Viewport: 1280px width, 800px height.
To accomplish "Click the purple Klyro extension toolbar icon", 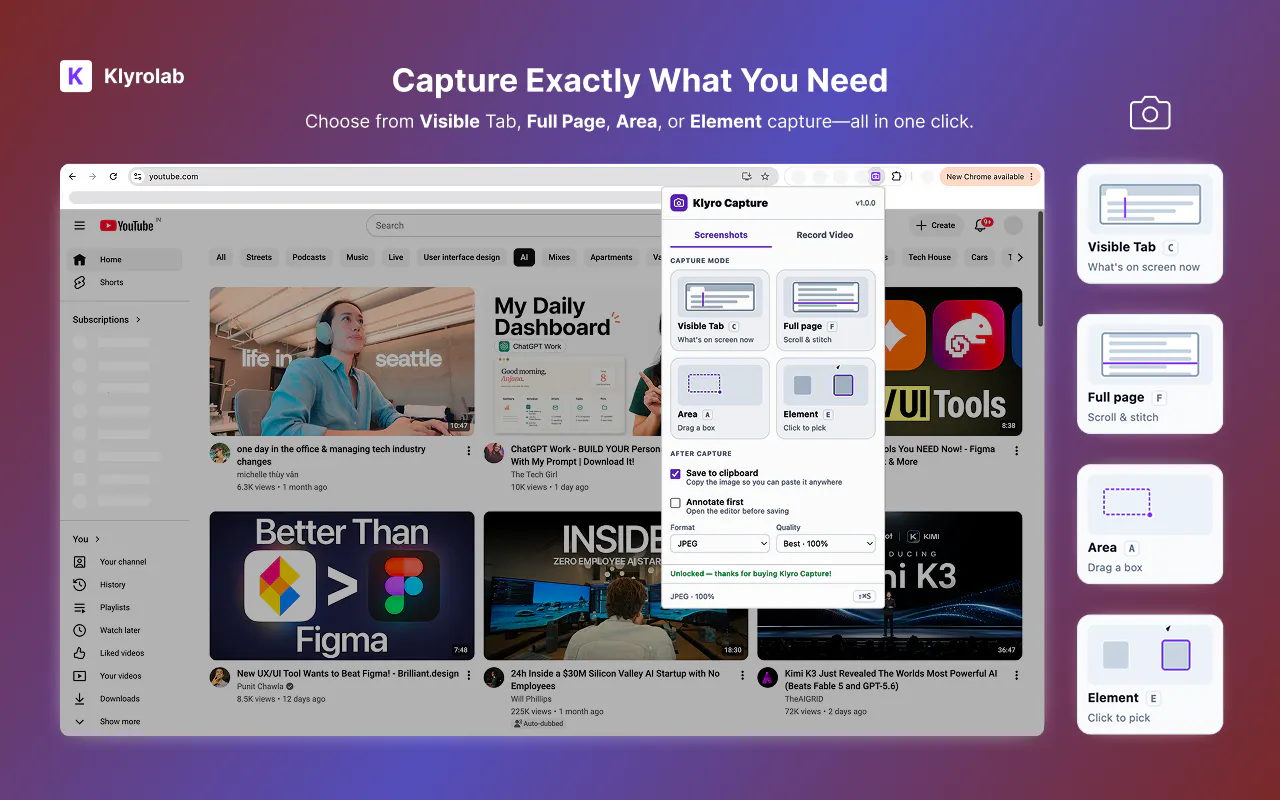I will [x=875, y=176].
